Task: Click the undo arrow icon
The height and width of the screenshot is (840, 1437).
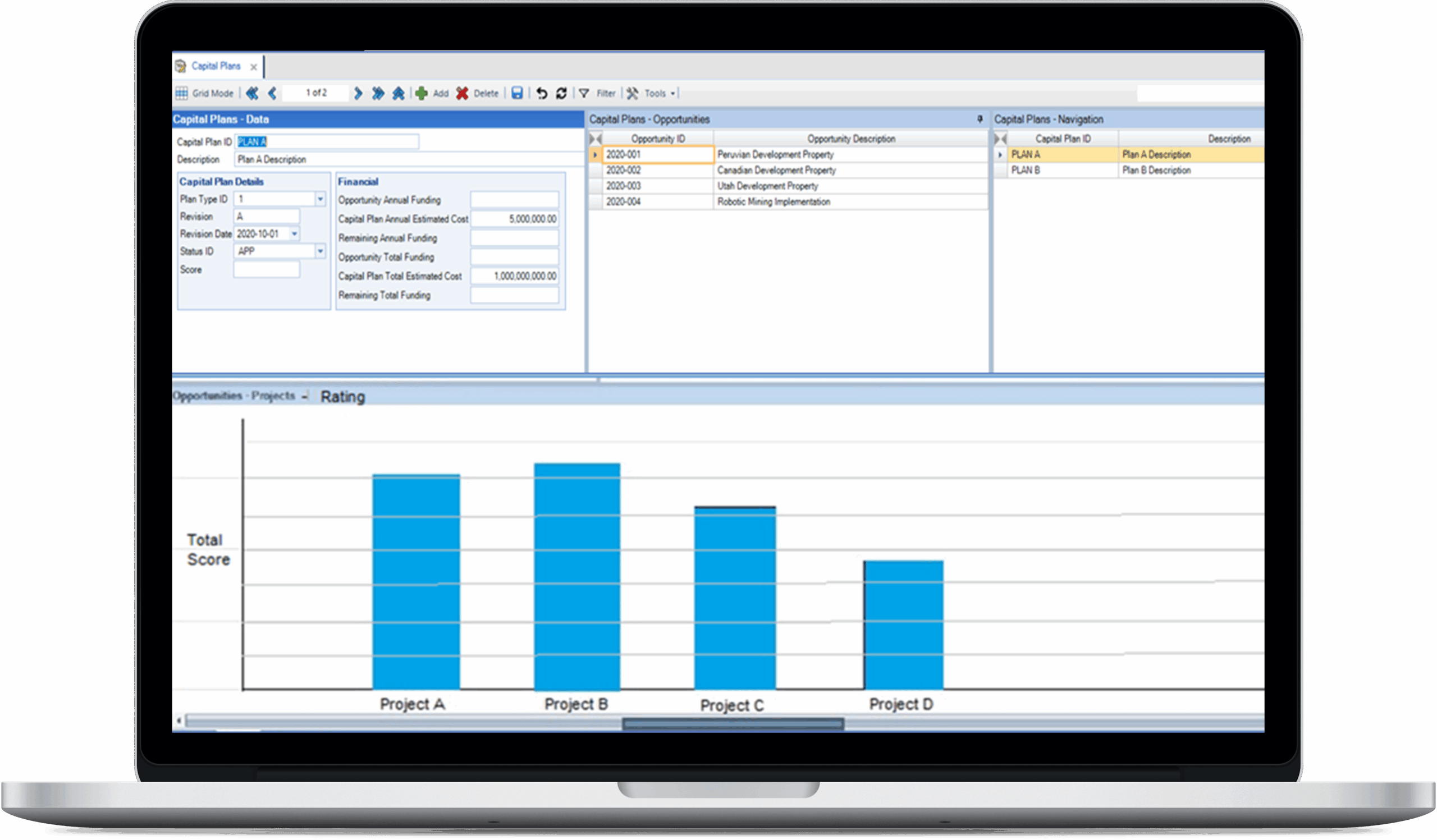Action: (x=542, y=93)
